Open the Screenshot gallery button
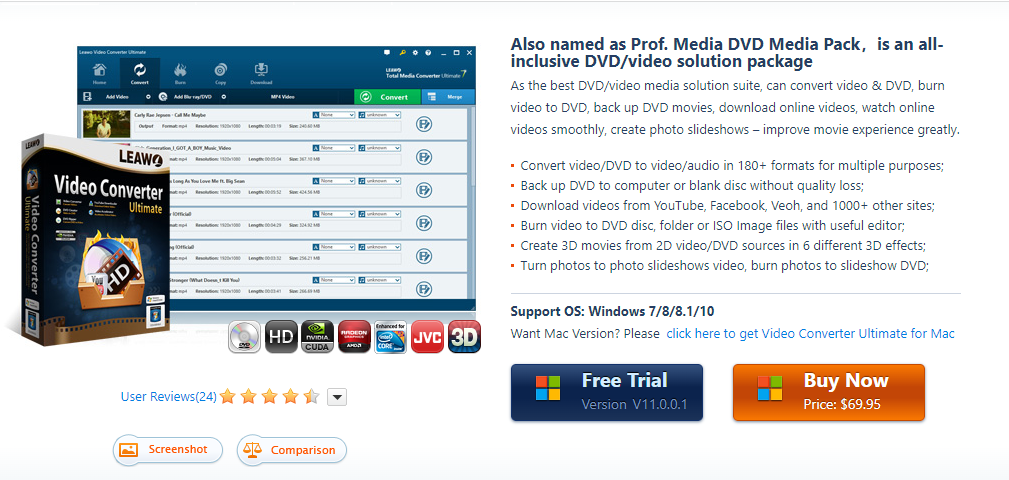 click(x=167, y=450)
